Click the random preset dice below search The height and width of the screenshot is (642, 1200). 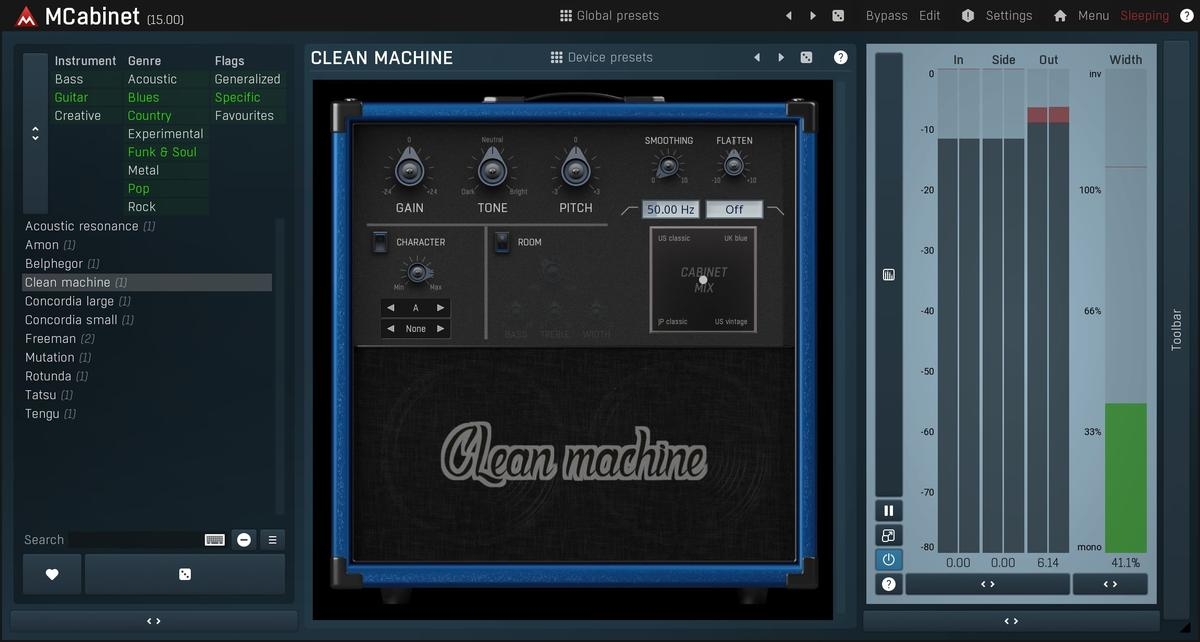(185, 574)
